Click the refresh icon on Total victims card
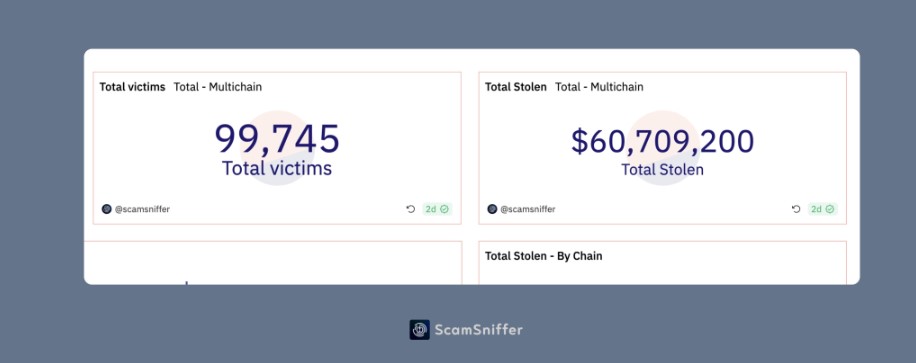This screenshot has width=916, height=363. (411, 209)
